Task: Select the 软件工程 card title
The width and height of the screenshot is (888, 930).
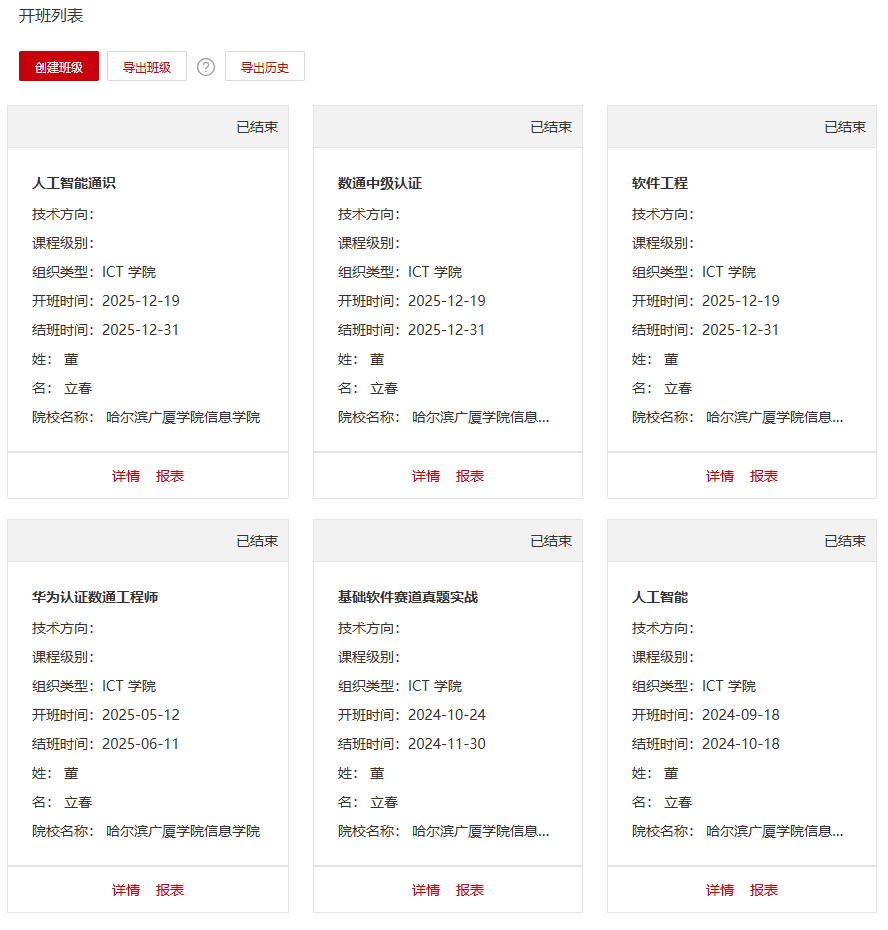Action: pos(660,184)
